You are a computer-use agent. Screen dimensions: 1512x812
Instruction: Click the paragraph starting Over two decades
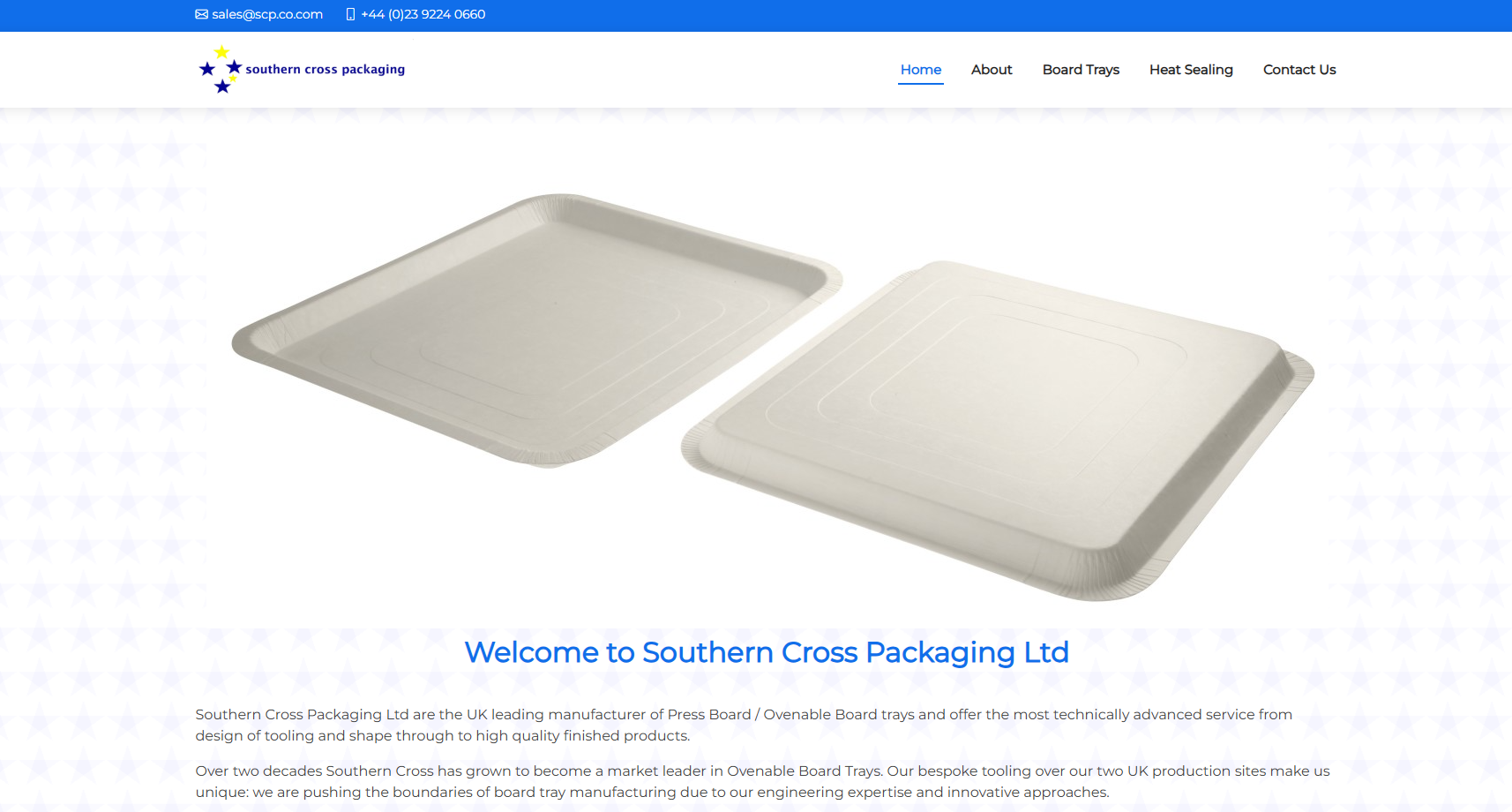(x=762, y=781)
